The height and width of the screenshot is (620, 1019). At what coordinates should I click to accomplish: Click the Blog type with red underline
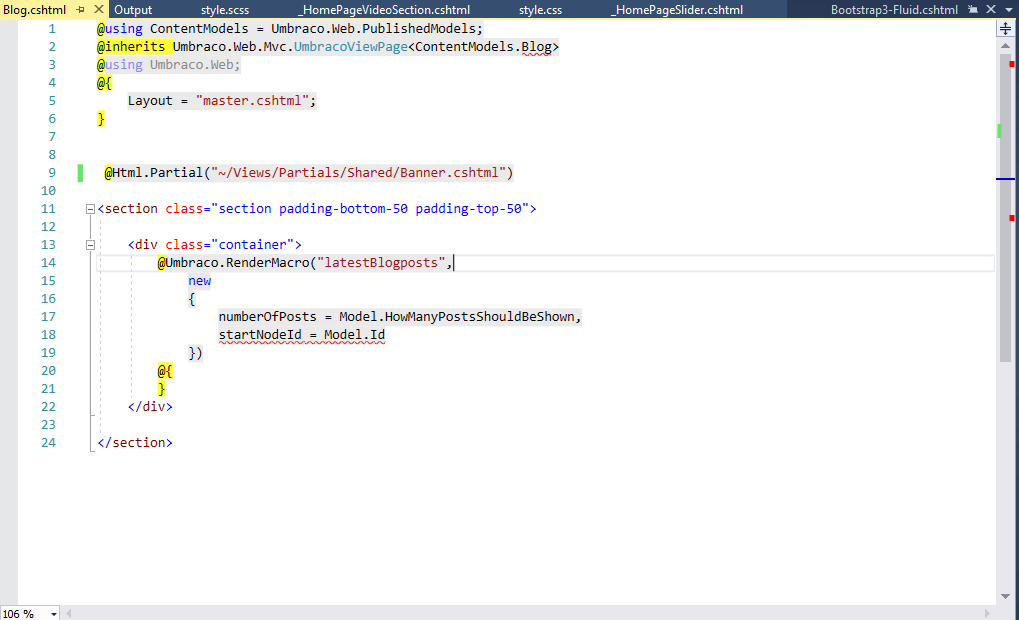point(536,47)
